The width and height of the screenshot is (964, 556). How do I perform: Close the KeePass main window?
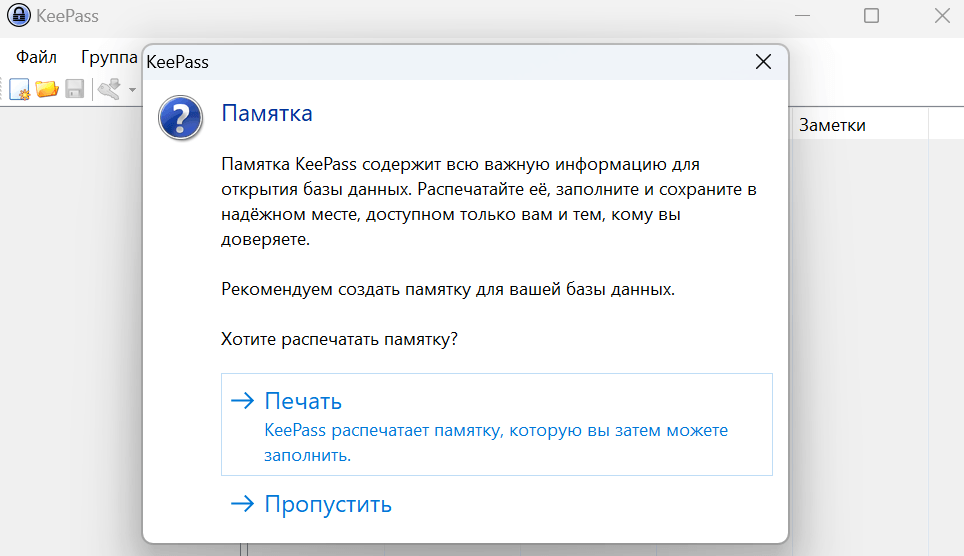pyautogui.click(x=942, y=15)
